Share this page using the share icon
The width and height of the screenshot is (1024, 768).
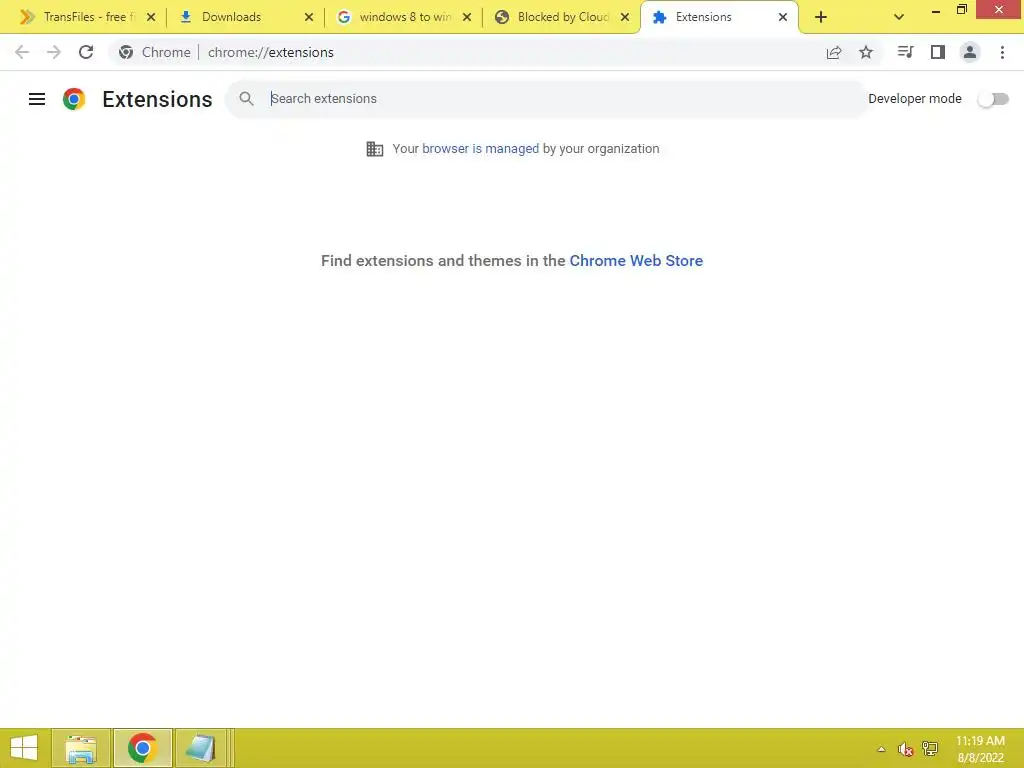[x=834, y=52]
